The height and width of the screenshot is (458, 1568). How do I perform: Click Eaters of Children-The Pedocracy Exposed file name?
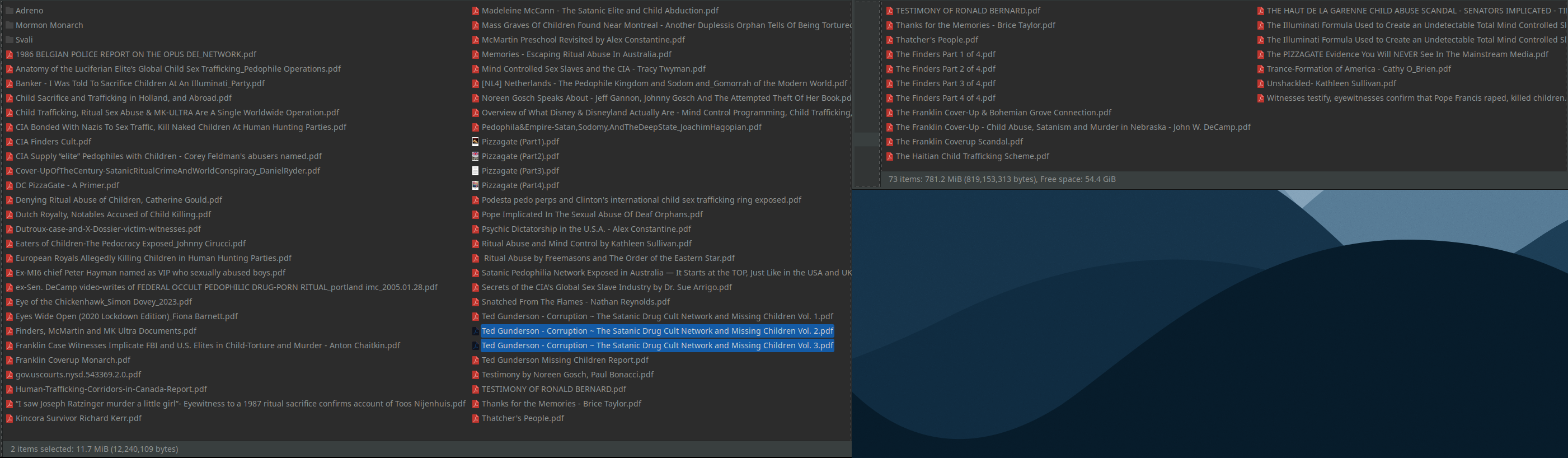point(130,244)
